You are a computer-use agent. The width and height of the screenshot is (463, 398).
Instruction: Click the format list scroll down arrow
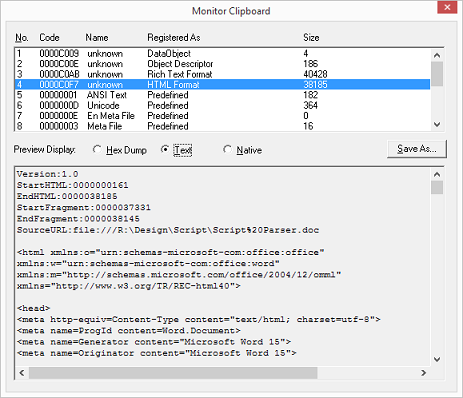[437, 124]
